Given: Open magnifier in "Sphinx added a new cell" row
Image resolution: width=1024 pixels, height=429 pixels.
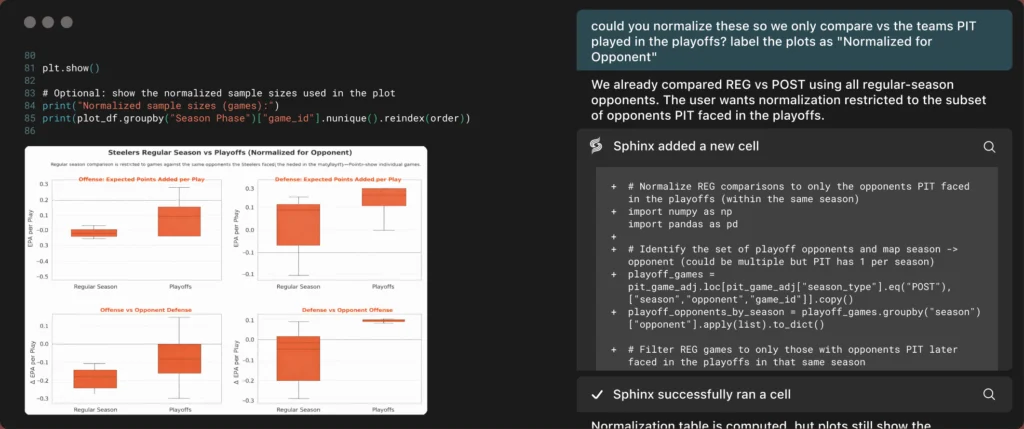Looking at the screenshot, I should [989, 146].
